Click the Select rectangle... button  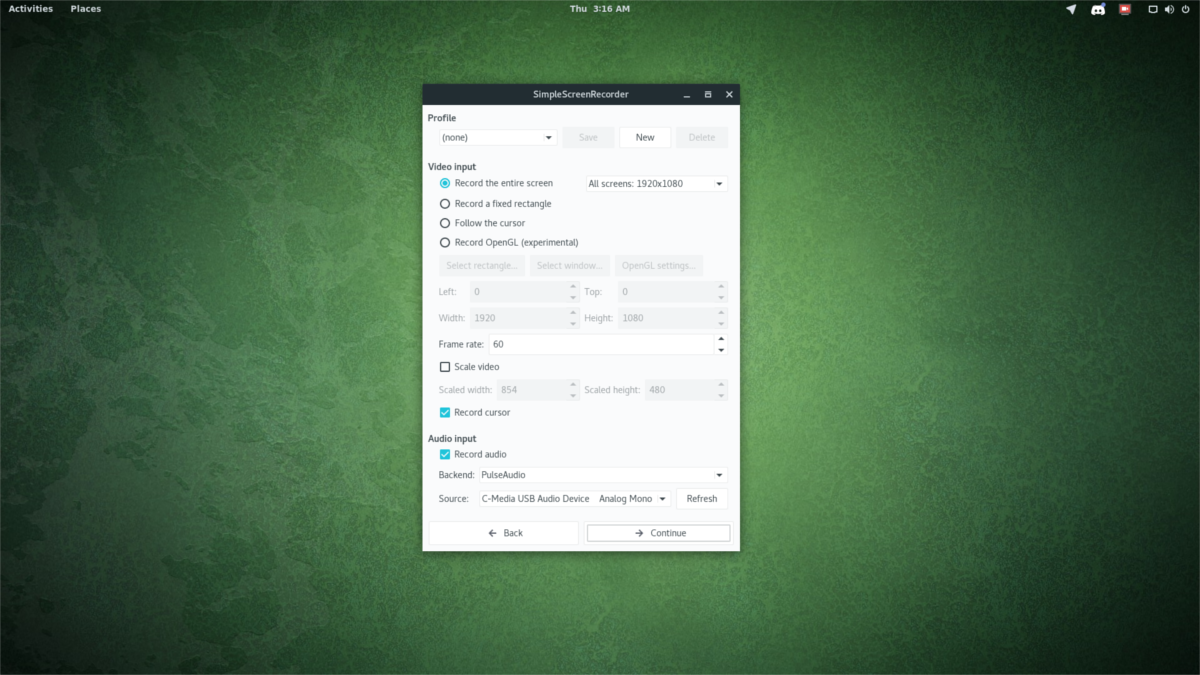click(482, 265)
